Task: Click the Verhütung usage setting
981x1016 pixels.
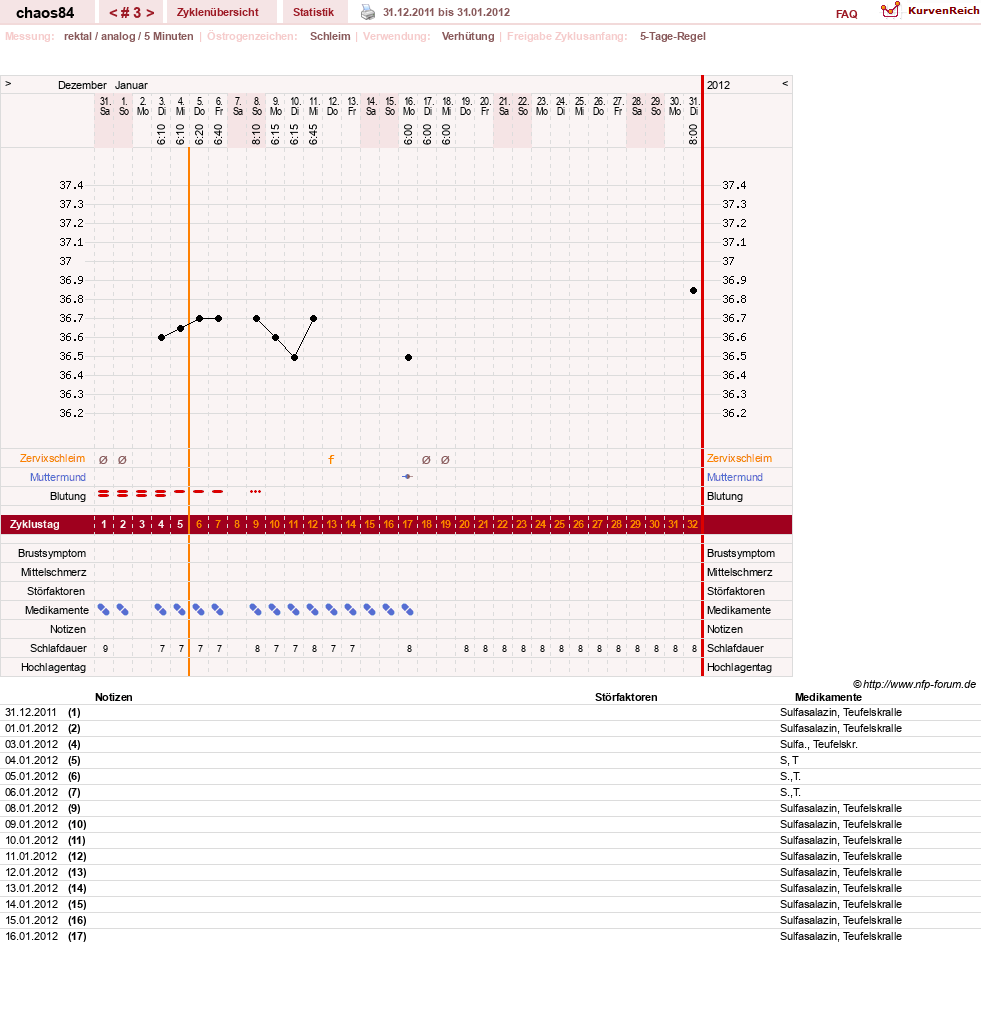Action: (x=468, y=36)
